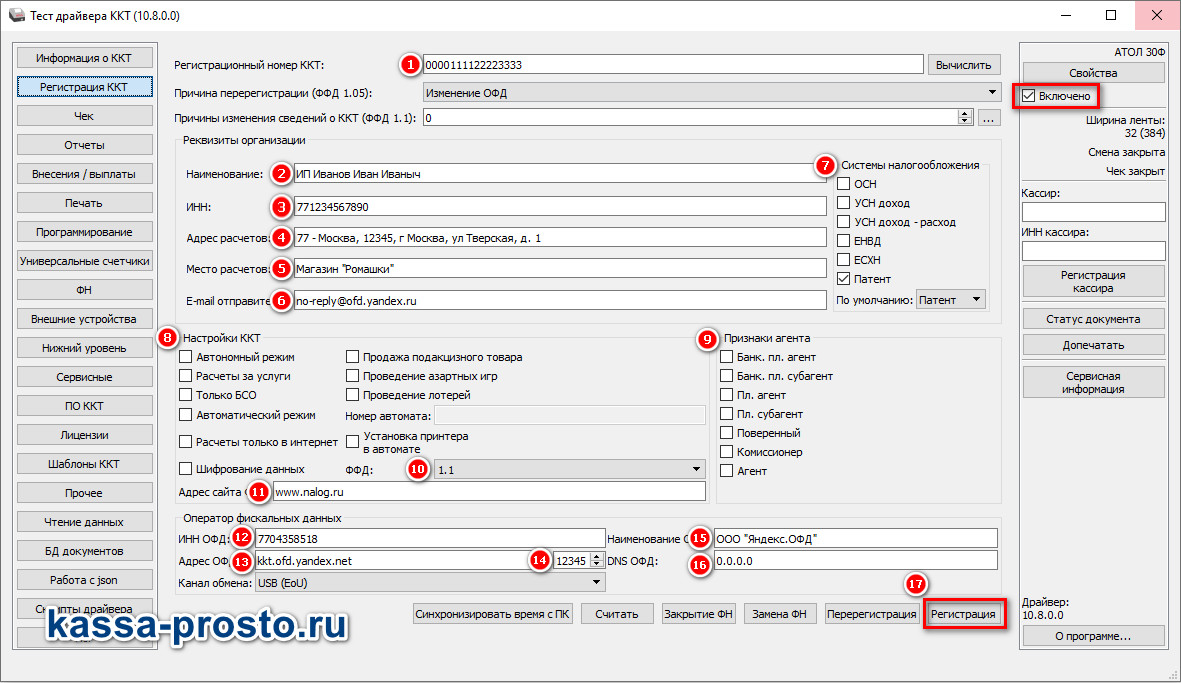Open 'По умолчанию' Патент dropdown
The height and width of the screenshot is (683, 1181).
(x=951, y=300)
